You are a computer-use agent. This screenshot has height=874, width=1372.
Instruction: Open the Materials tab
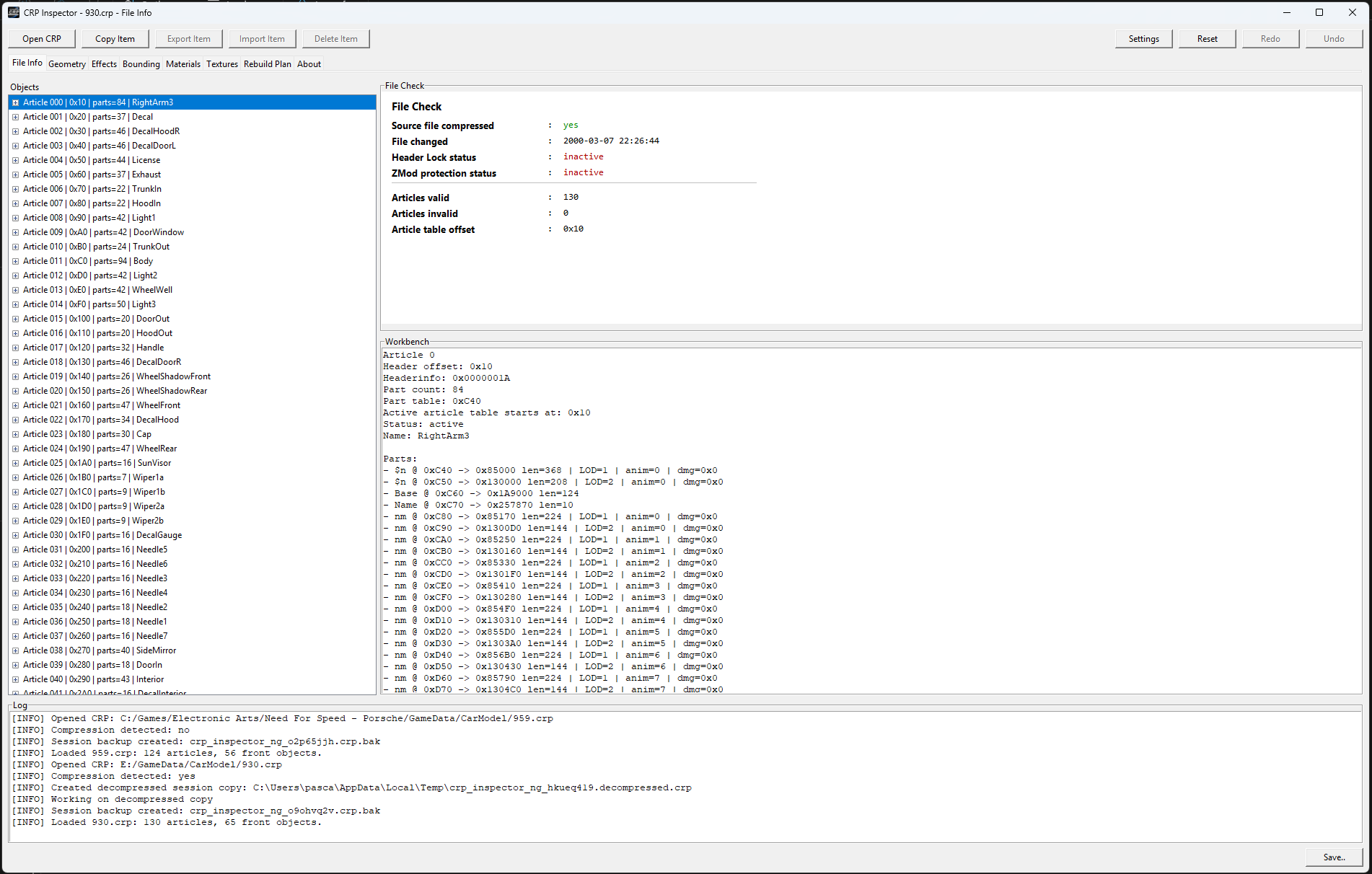183,64
